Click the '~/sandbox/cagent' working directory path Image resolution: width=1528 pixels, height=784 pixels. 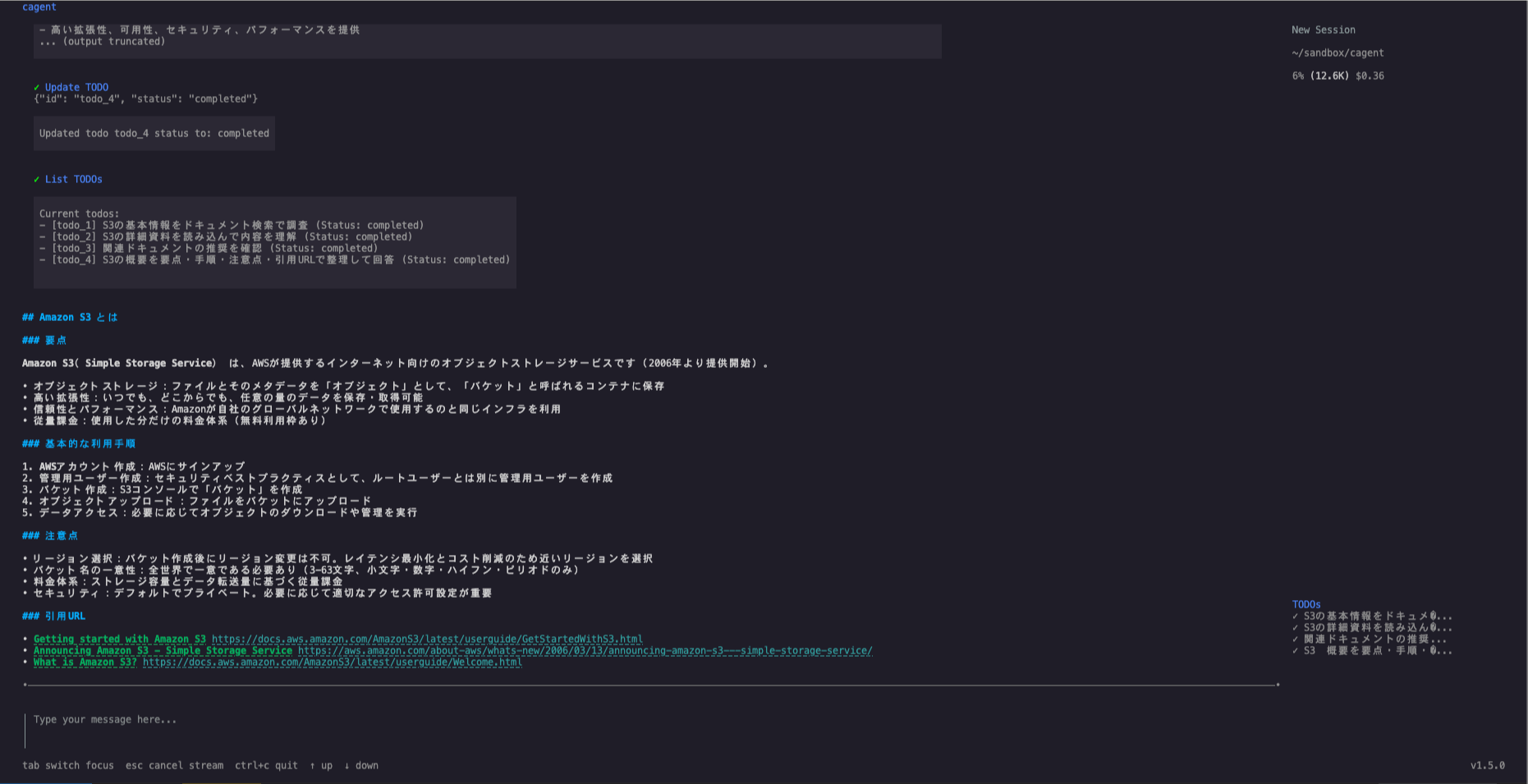pos(1338,53)
